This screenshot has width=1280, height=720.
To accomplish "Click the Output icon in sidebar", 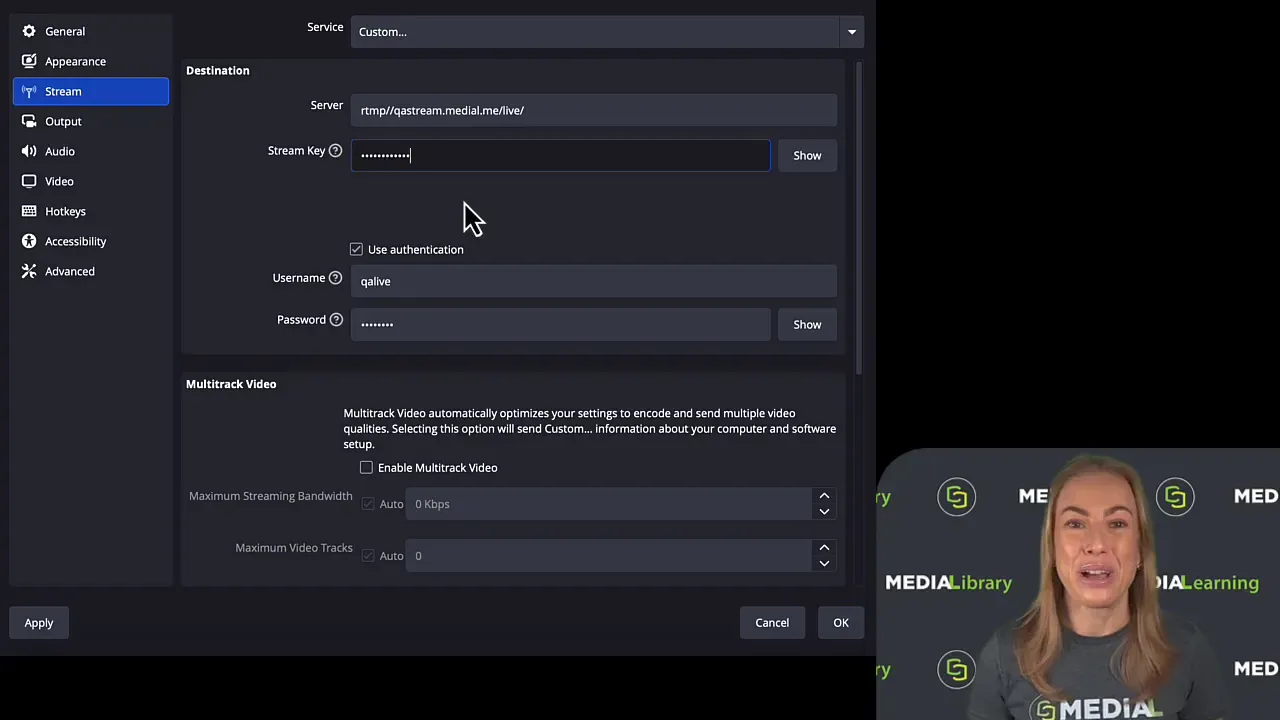I will point(29,121).
